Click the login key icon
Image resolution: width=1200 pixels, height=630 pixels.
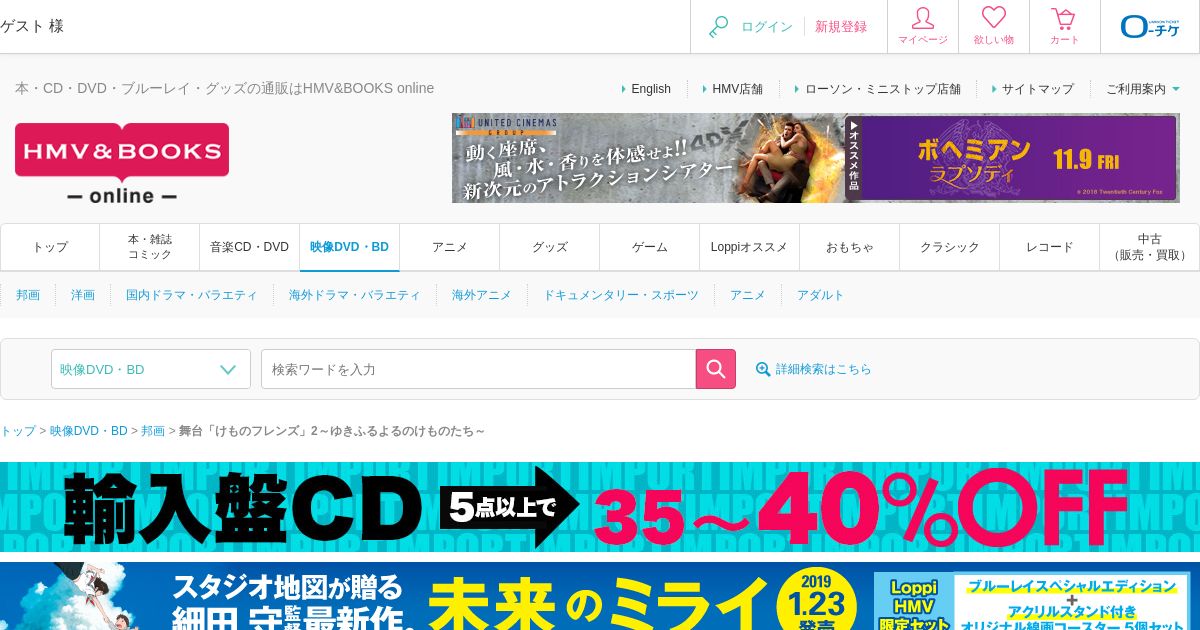pyautogui.click(x=718, y=27)
